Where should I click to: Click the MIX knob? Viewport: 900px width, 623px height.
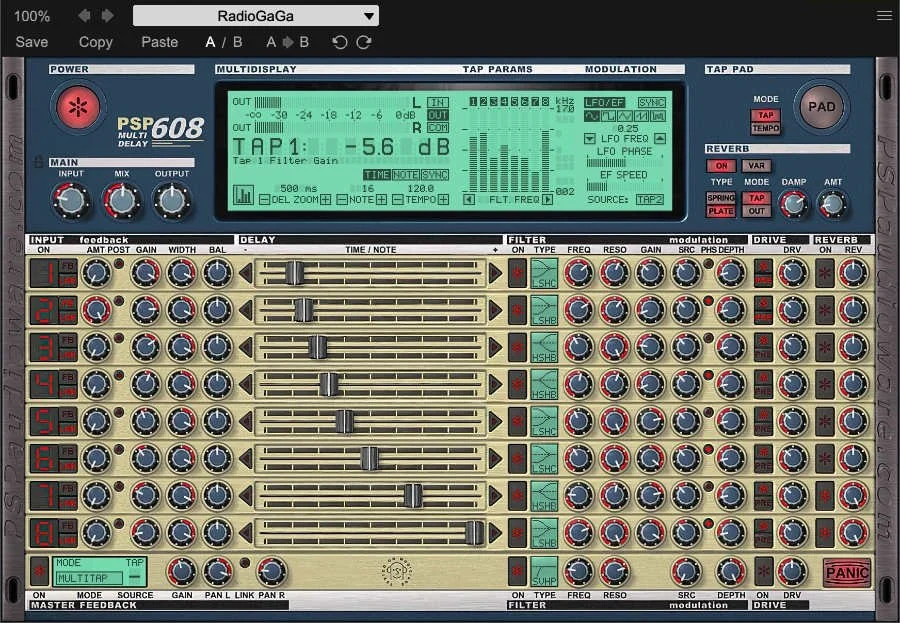[x=122, y=200]
